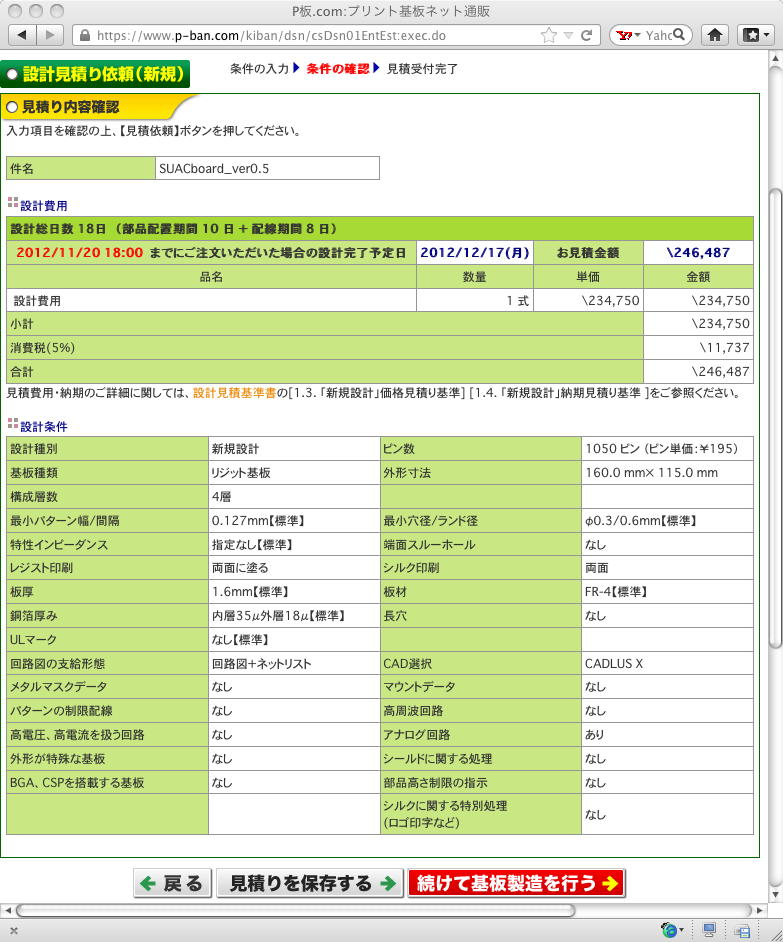Click the 設計見積り依頼(新規) header banner
This screenshot has height=942, width=783.
(x=95, y=74)
